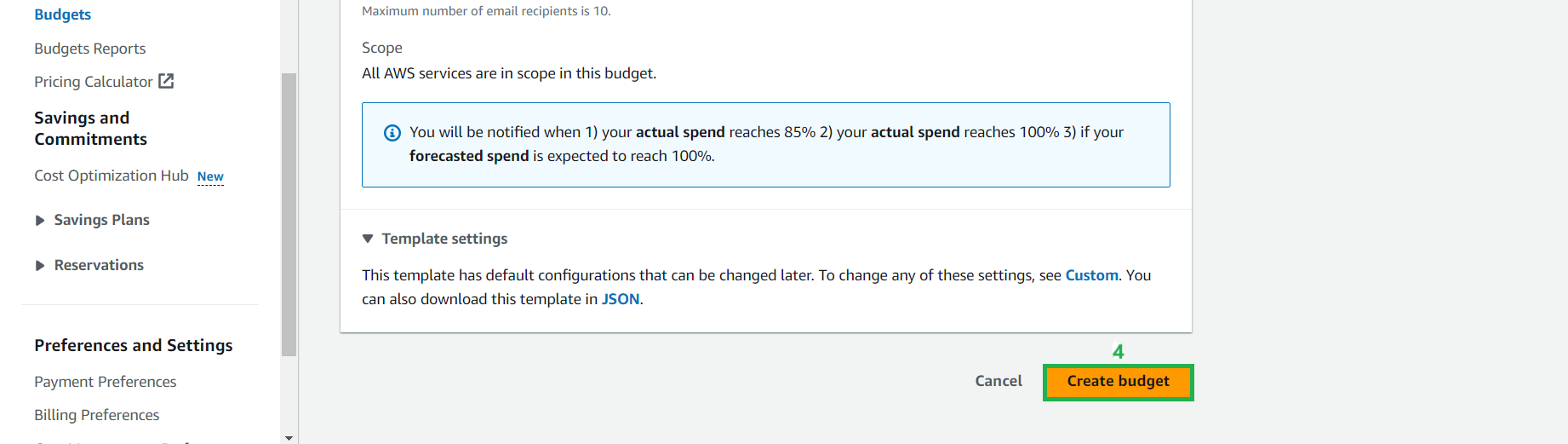Open Budgets in the sidebar

(62, 14)
